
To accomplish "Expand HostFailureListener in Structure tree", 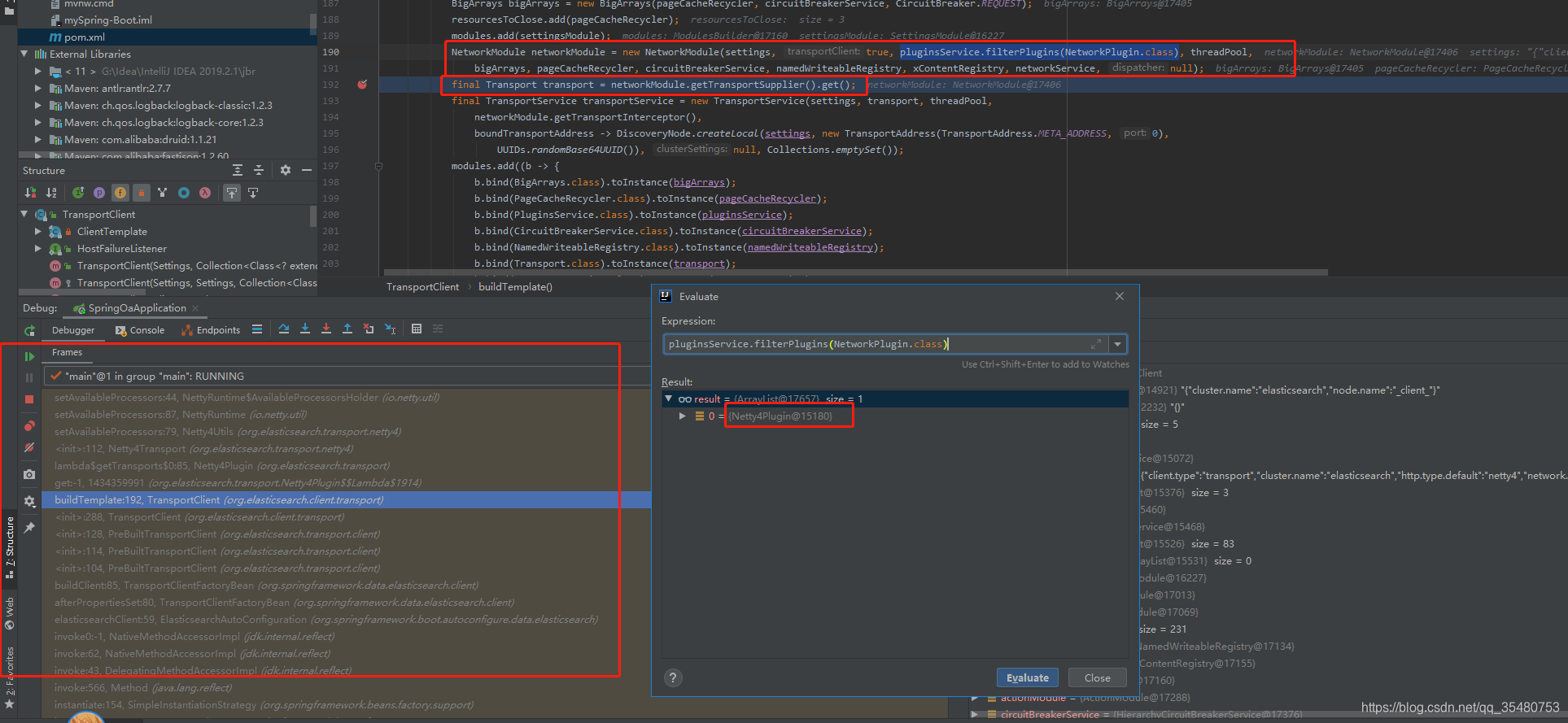I will 38,249.
